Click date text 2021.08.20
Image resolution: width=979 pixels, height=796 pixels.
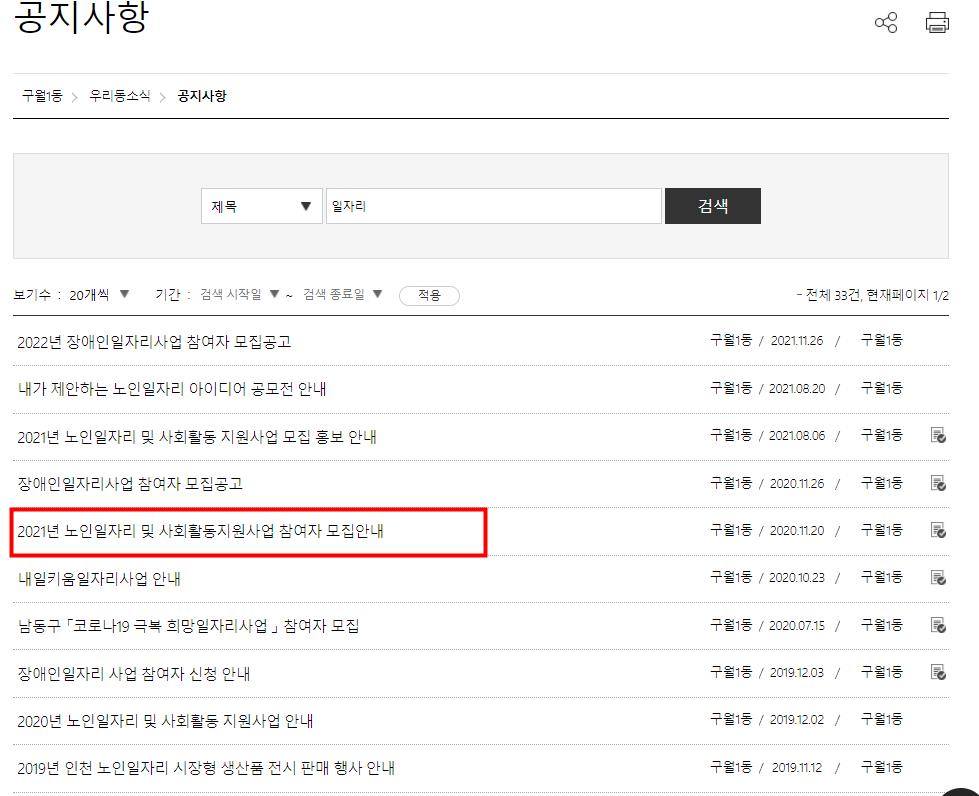pos(797,388)
